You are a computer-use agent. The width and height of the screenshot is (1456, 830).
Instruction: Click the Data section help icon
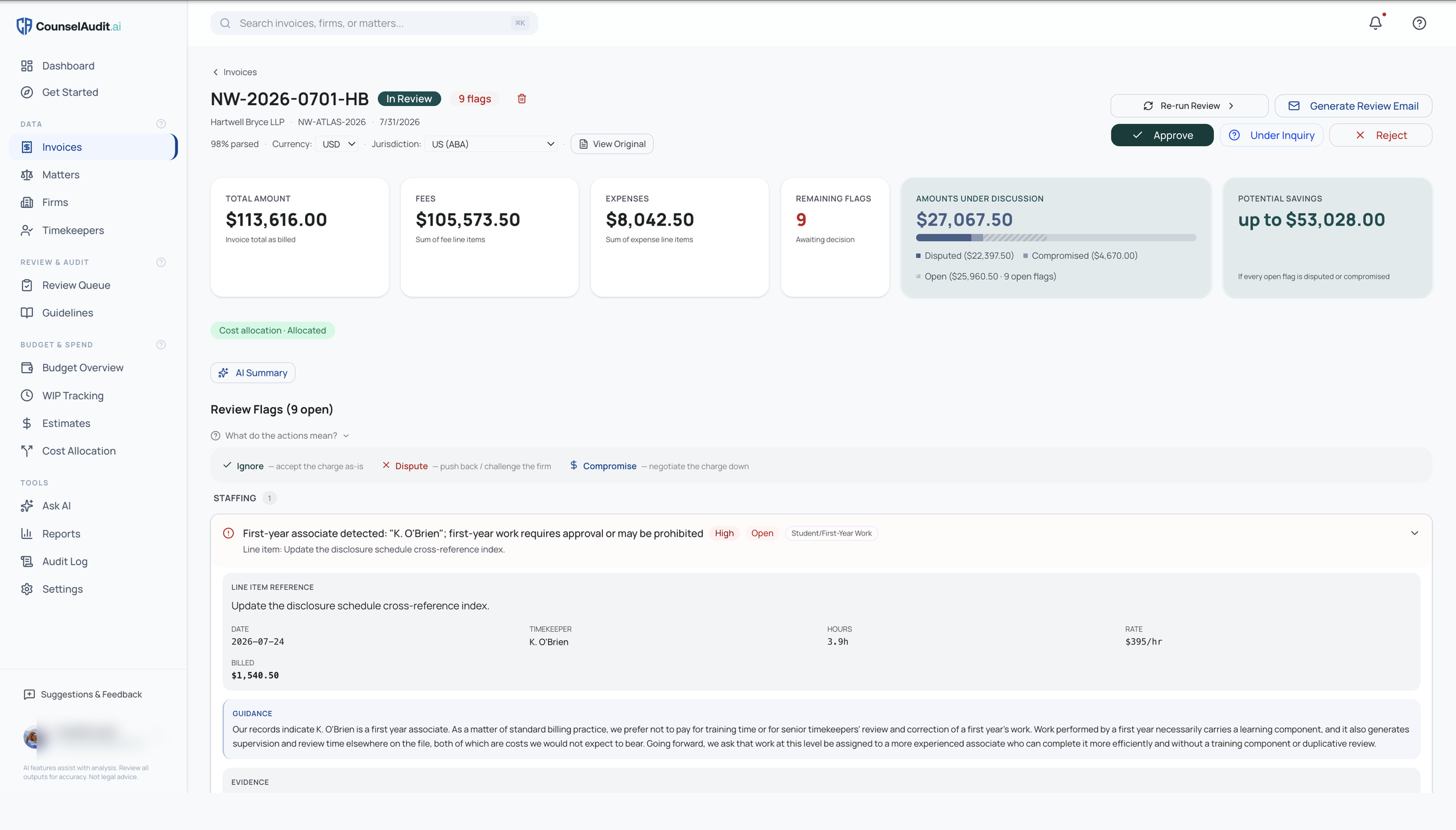(x=161, y=124)
